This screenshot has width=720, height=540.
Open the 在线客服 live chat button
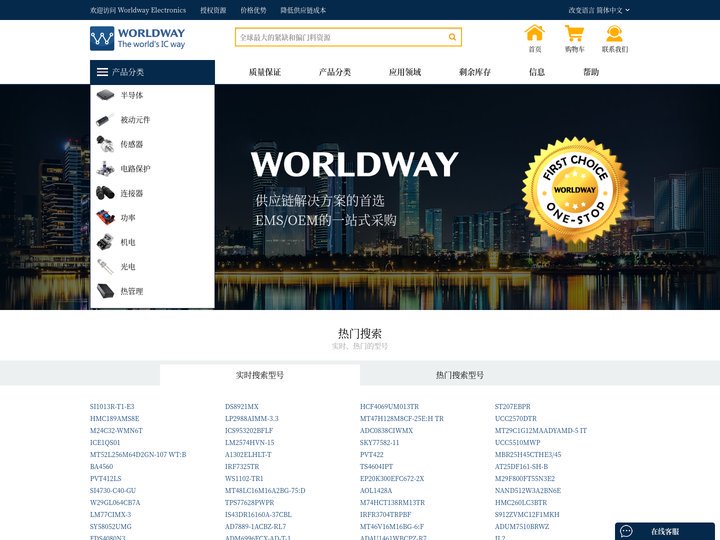pyautogui.click(x=664, y=531)
